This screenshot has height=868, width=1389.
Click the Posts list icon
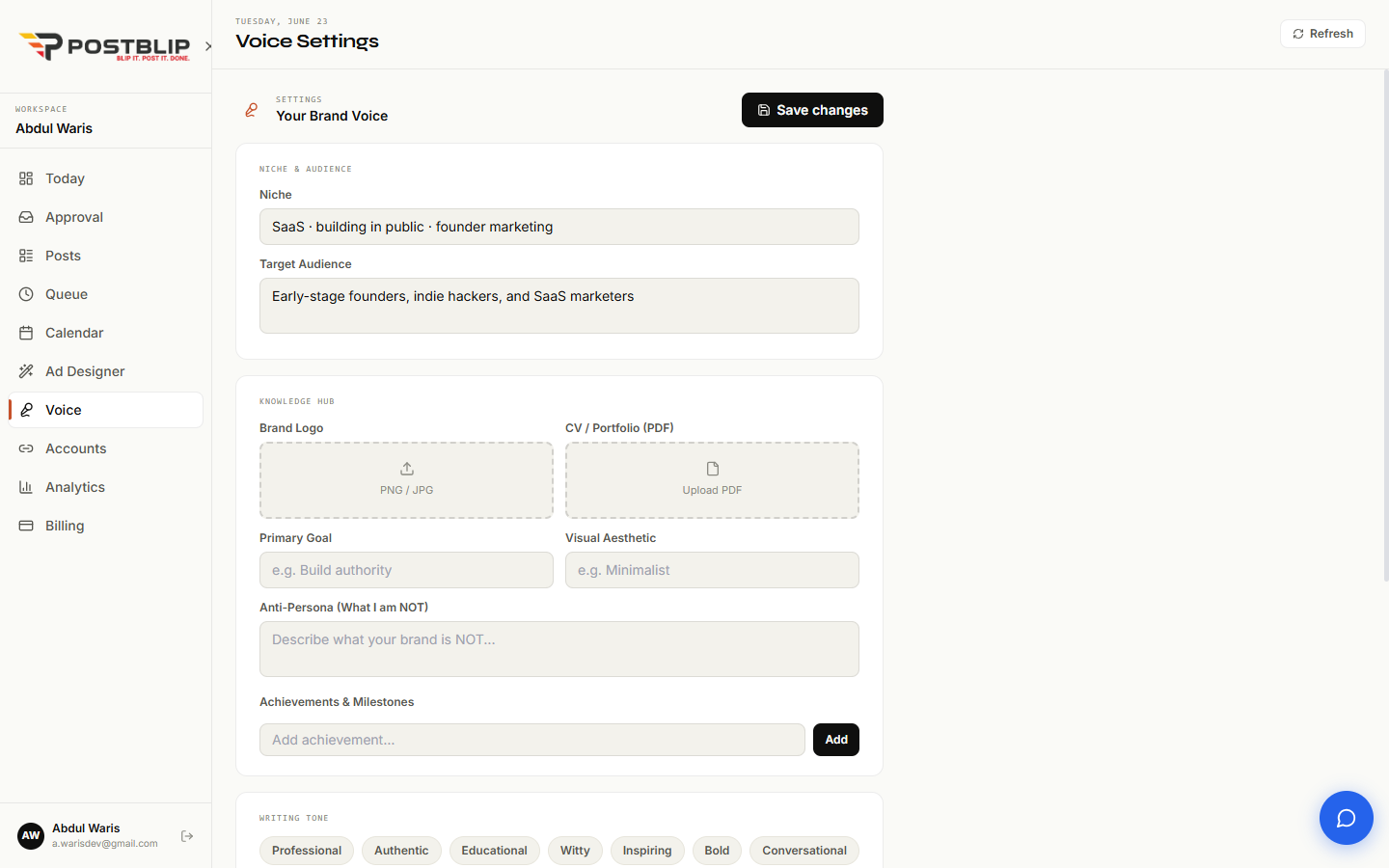(x=26, y=256)
